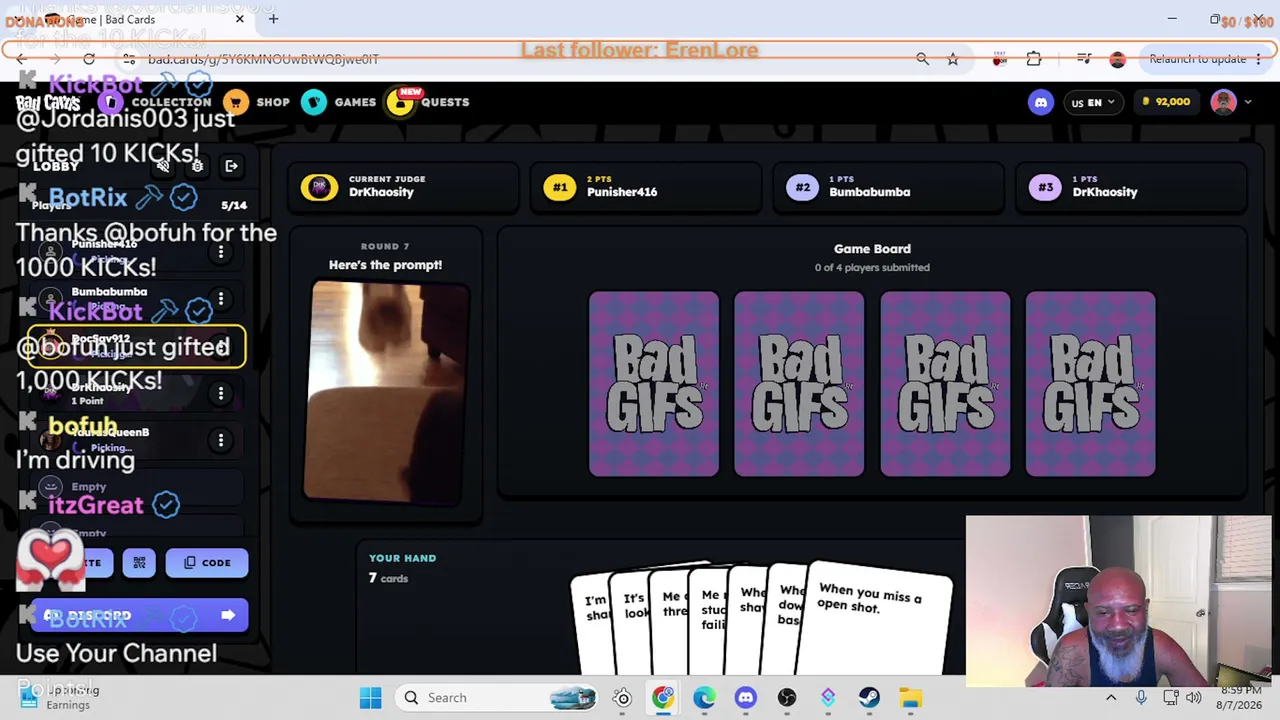Click the Discord join button in lobby
1280x720 pixels.
pyautogui.click(x=139, y=615)
